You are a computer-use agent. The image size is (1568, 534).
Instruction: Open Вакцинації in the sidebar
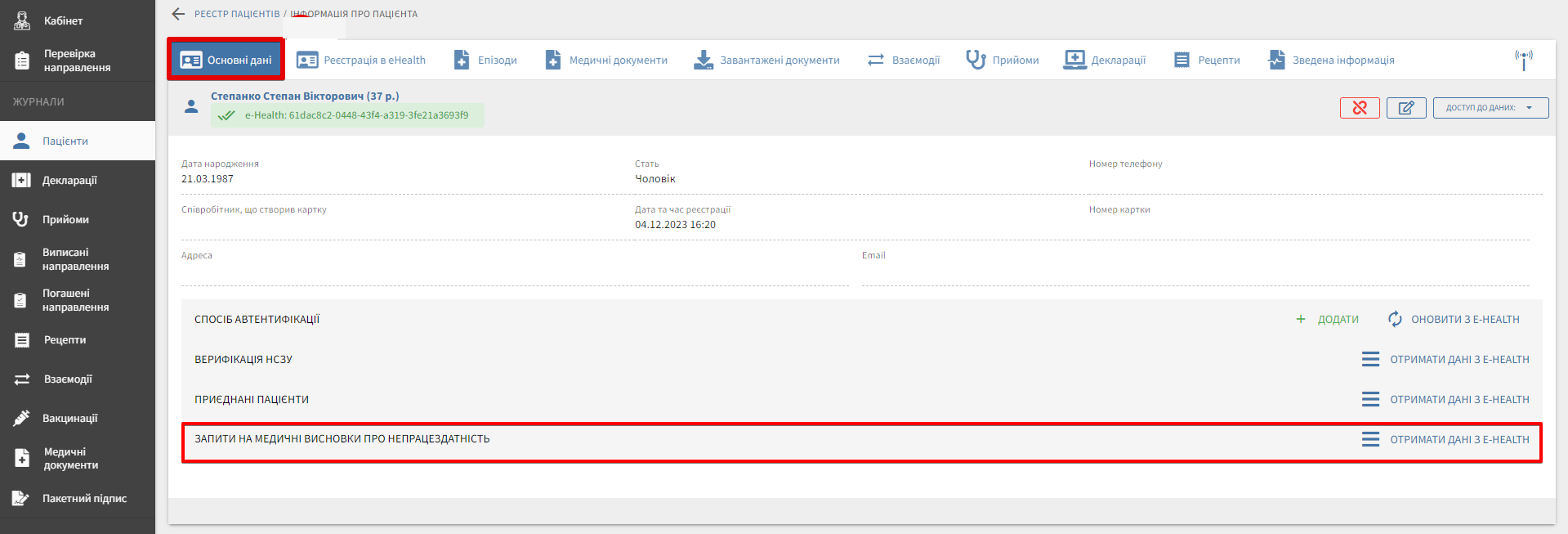pos(69,418)
